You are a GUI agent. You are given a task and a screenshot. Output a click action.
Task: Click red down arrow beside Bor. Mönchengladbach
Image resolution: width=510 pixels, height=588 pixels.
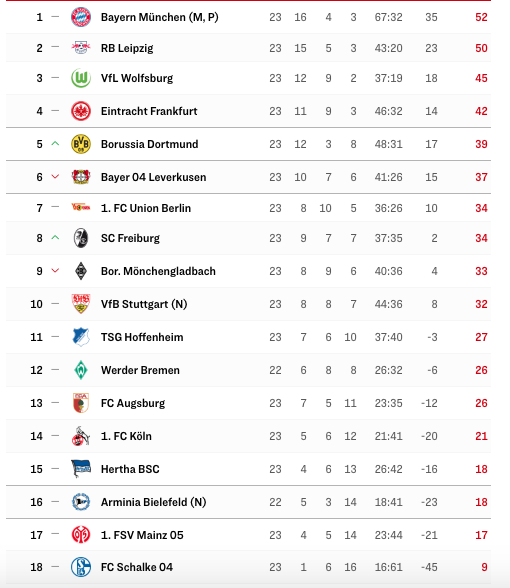pos(55,271)
